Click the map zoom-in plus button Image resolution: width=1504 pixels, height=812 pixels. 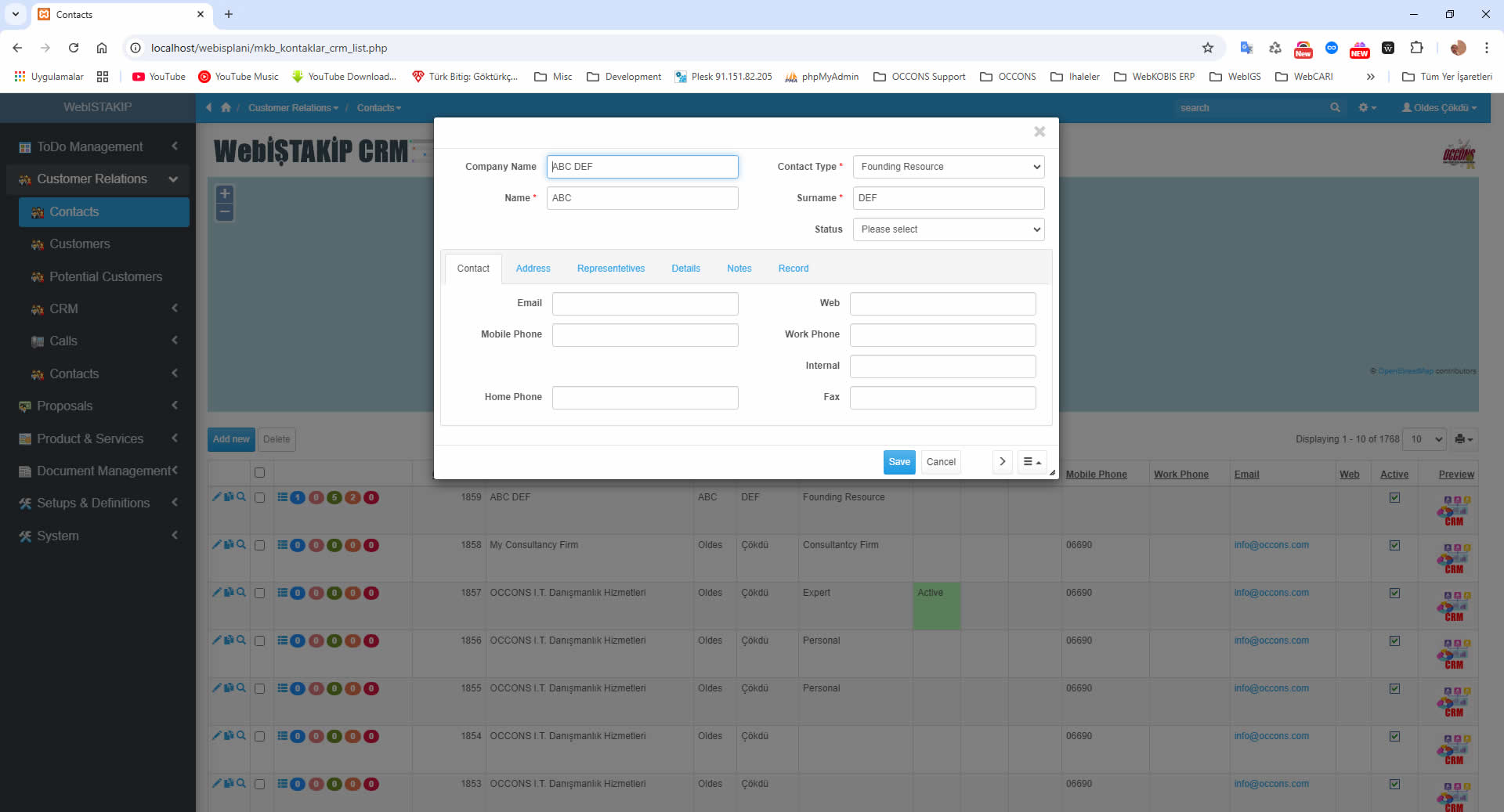(x=225, y=193)
